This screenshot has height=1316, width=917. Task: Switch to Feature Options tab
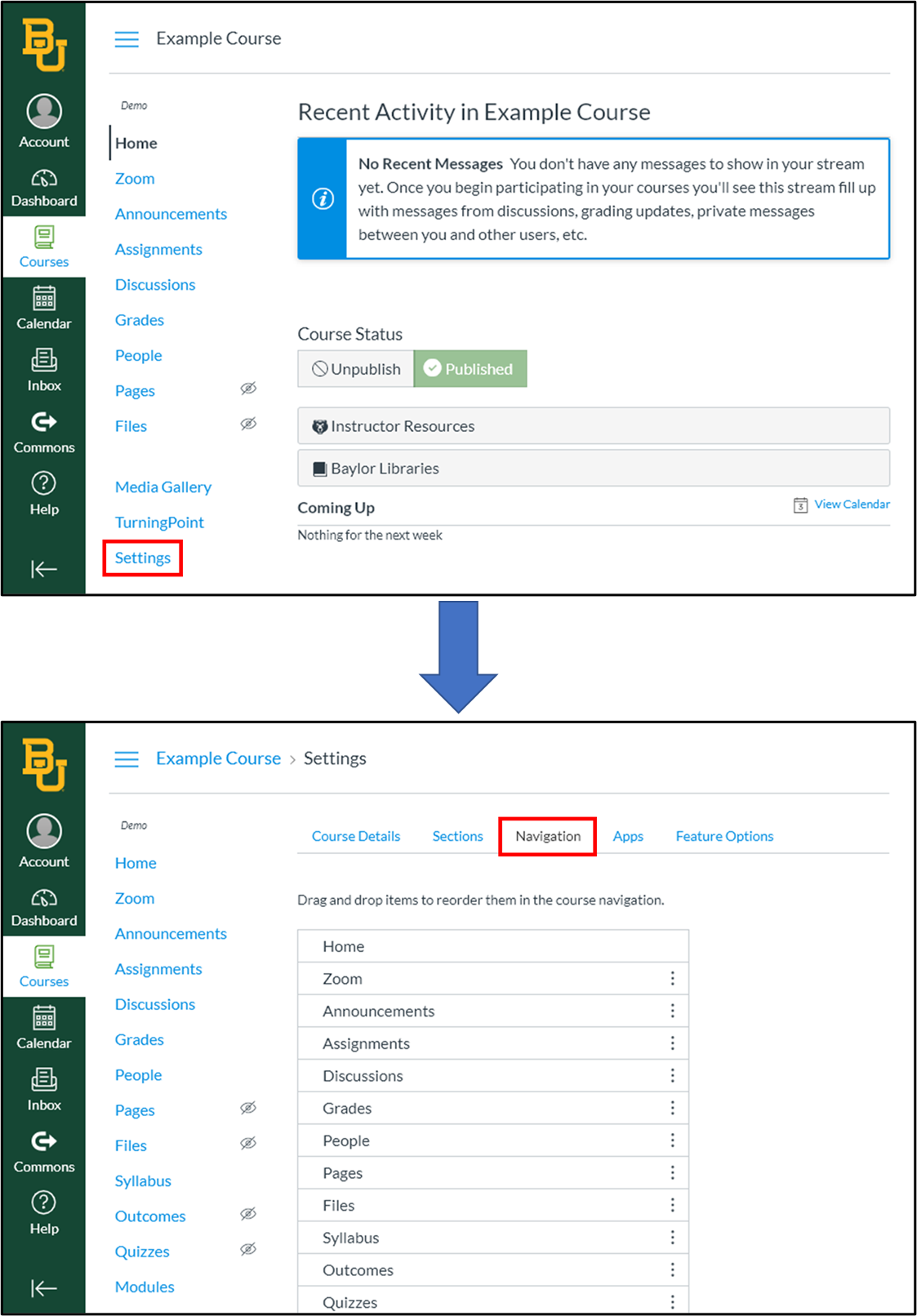coord(724,836)
